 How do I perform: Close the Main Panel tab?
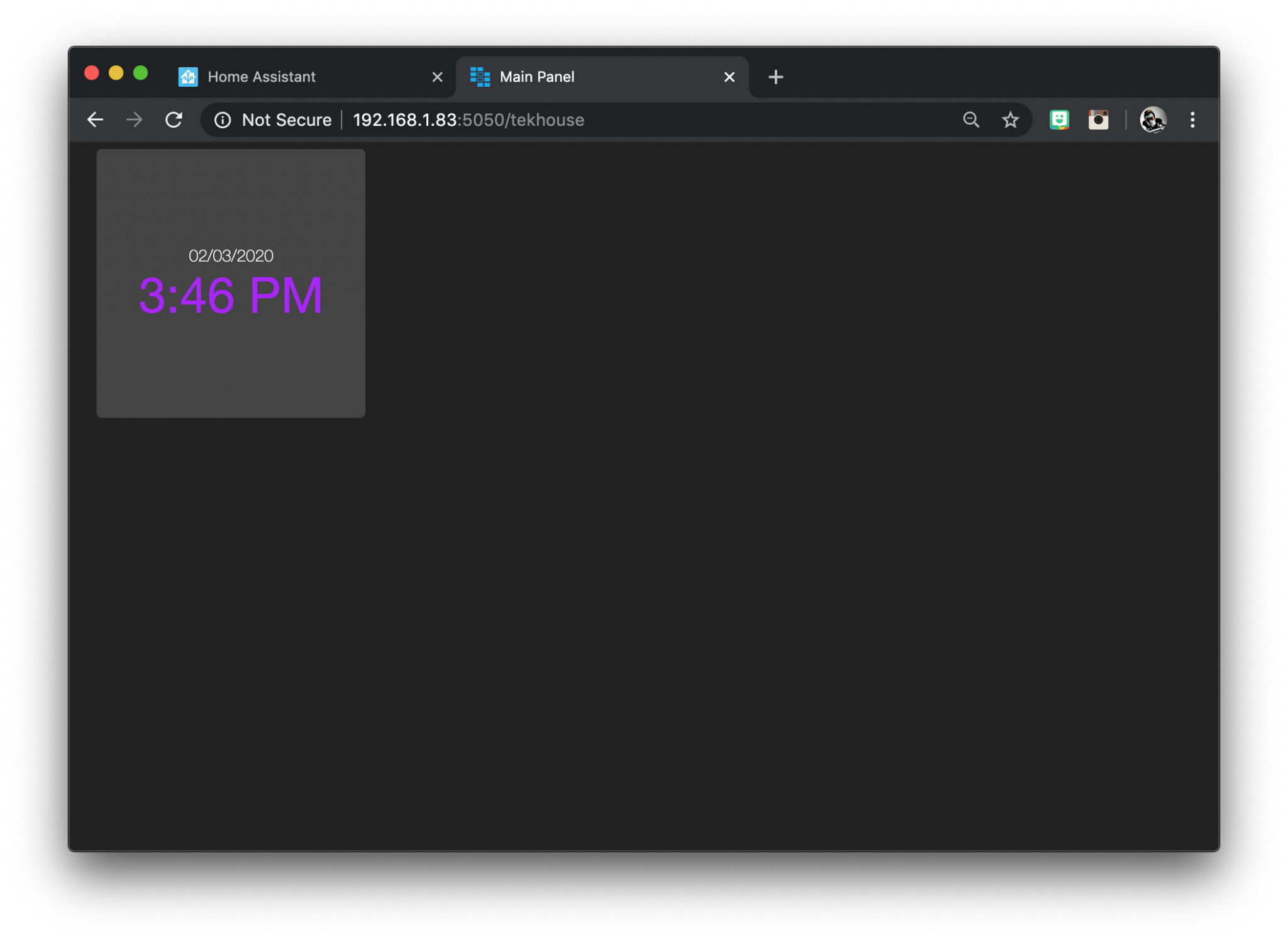click(x=729, y=77)
